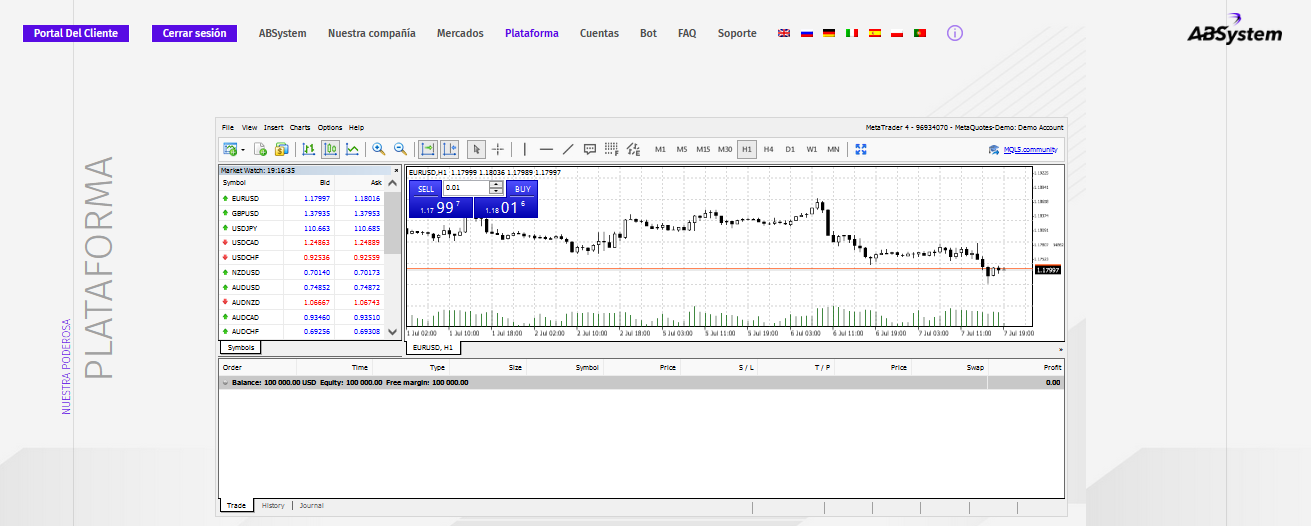Open the Options menu
The height and width of the screenshot is (526, 1311).
(330, 128)
